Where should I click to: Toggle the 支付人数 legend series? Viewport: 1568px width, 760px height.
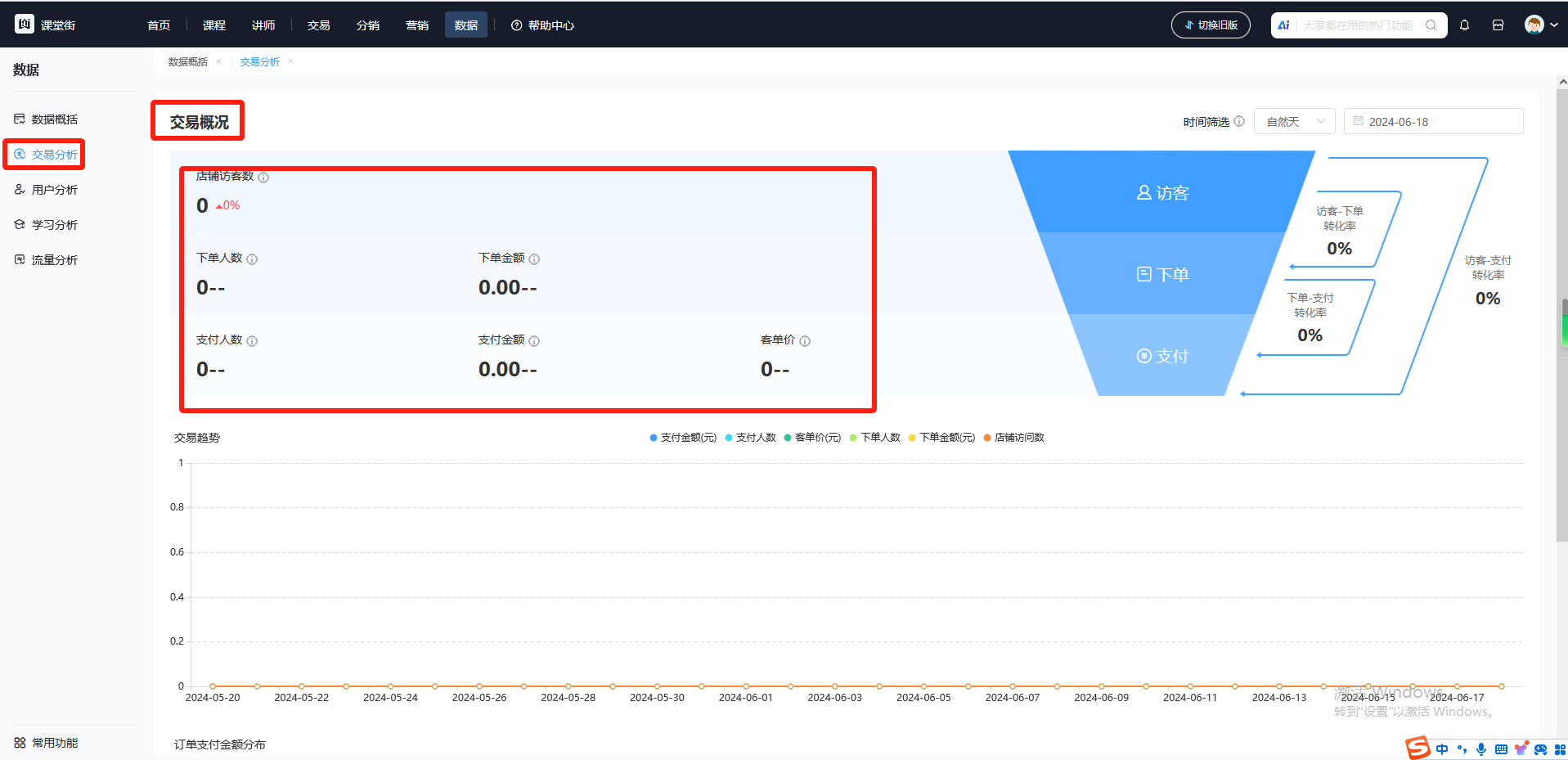pos(751,438)
